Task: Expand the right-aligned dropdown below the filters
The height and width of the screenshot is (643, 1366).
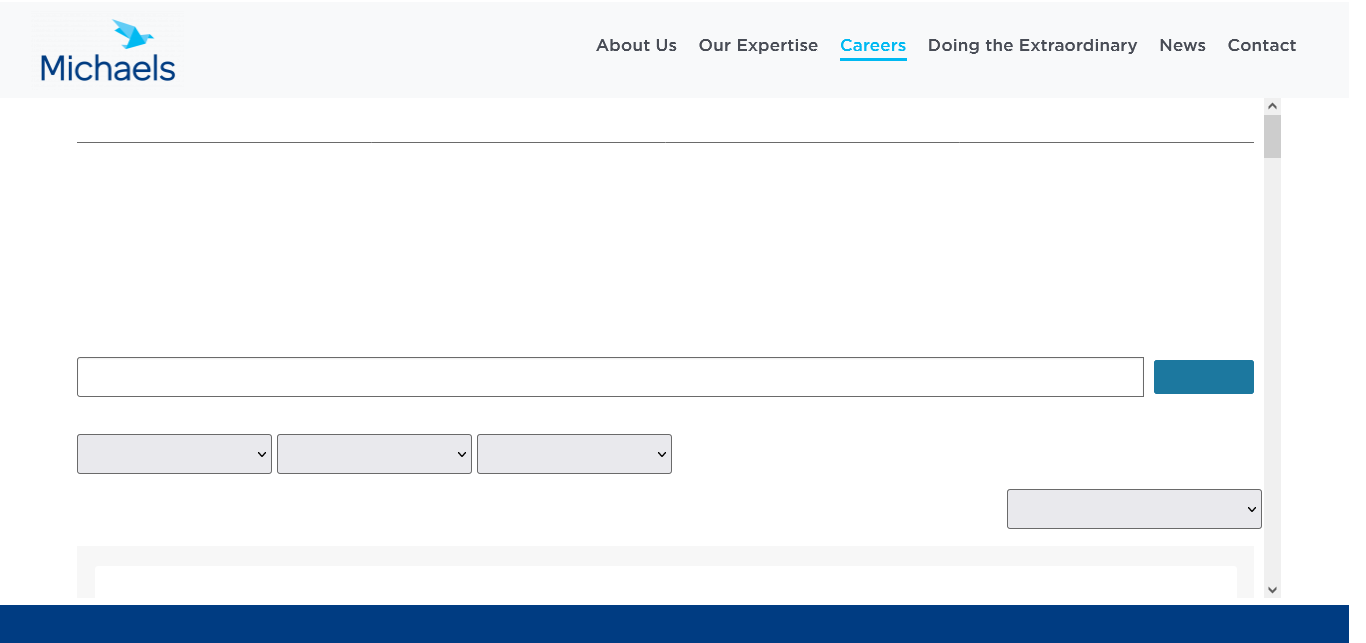Action: (x=1134, y=509)
